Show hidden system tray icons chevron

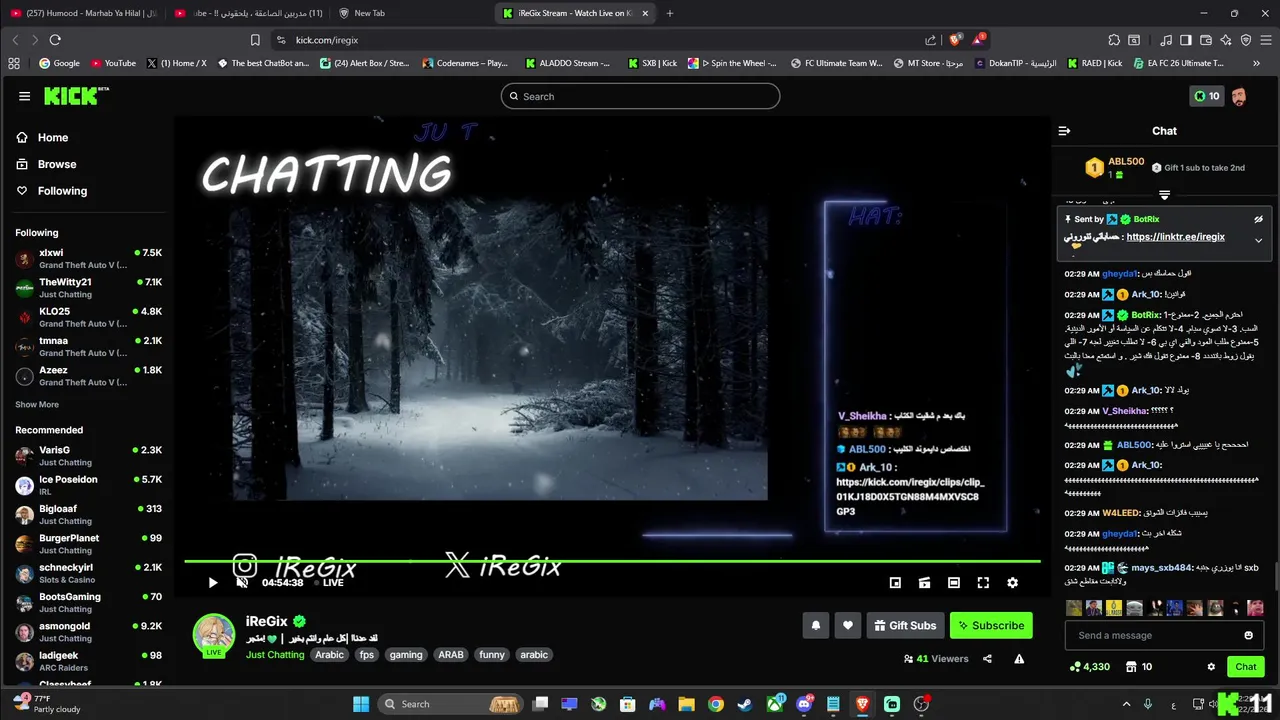tap(1126, 704)
